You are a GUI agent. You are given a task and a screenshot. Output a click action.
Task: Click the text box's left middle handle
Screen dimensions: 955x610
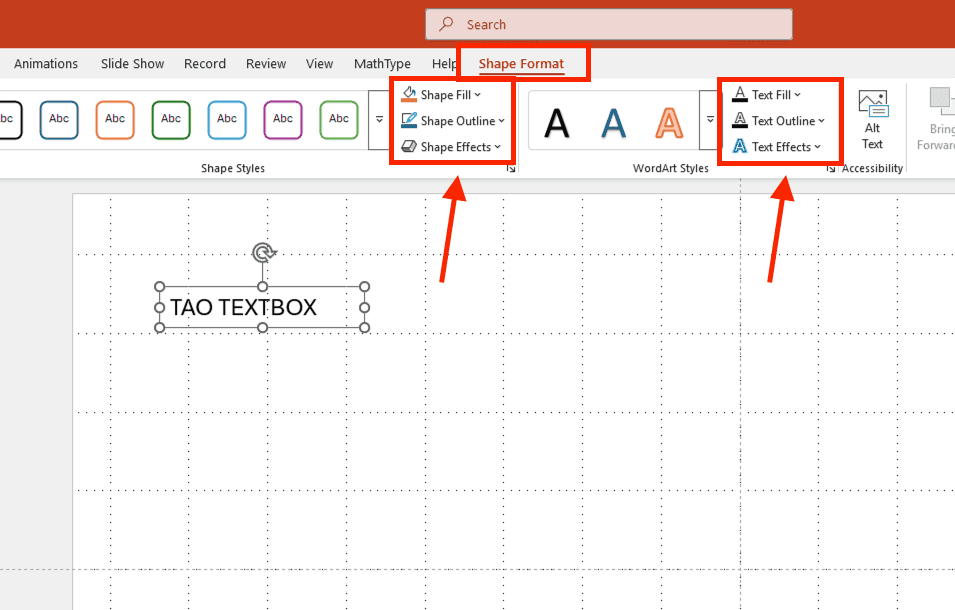click(160, 307)
